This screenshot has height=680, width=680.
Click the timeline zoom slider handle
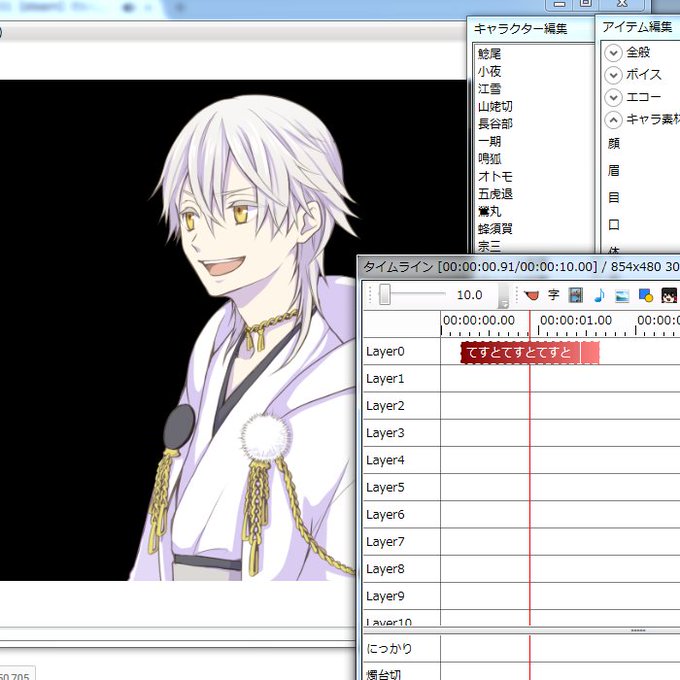pos(385,294)
